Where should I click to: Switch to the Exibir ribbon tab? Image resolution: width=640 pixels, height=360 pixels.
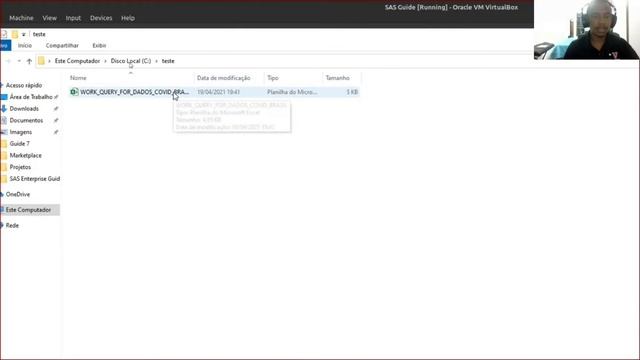[x=99, y=45]
